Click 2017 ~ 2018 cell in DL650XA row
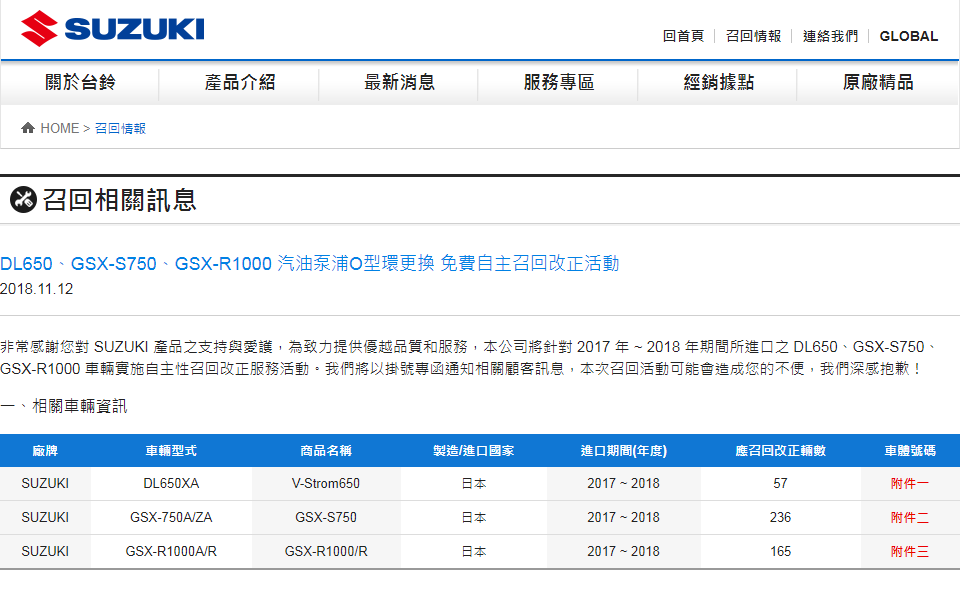The image size is (961, 596). click(623, 484)
